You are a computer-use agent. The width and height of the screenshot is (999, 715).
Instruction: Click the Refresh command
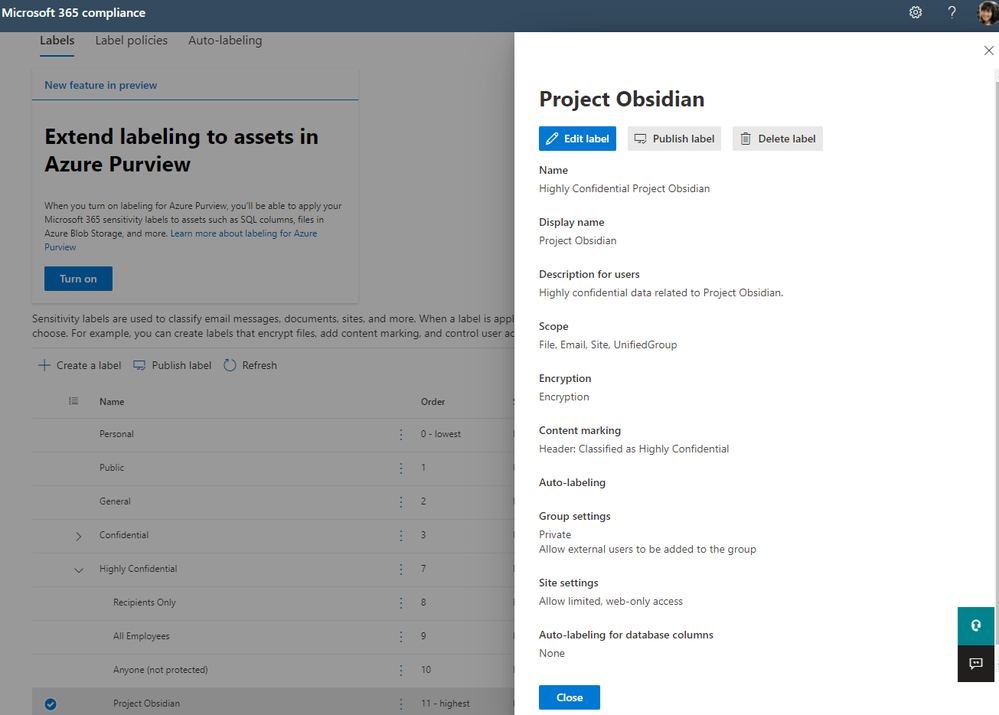coord(250,365)
